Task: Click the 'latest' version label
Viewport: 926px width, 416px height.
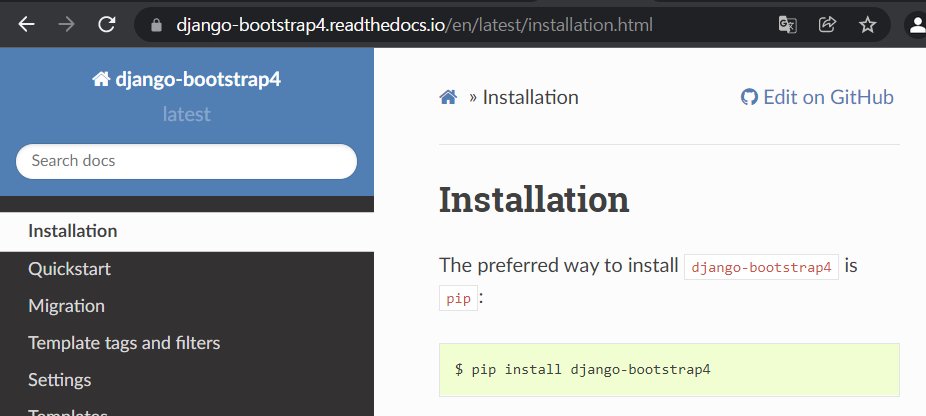Action: (187, 114)
